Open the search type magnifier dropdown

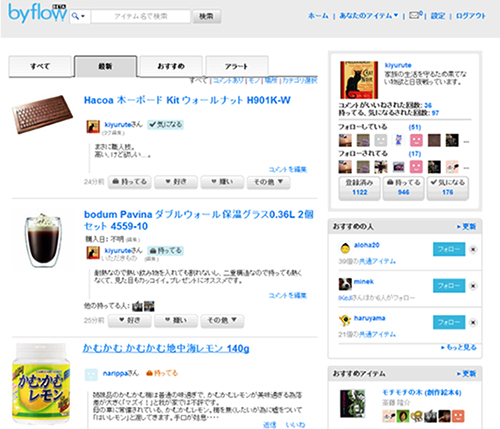(79, 16)
